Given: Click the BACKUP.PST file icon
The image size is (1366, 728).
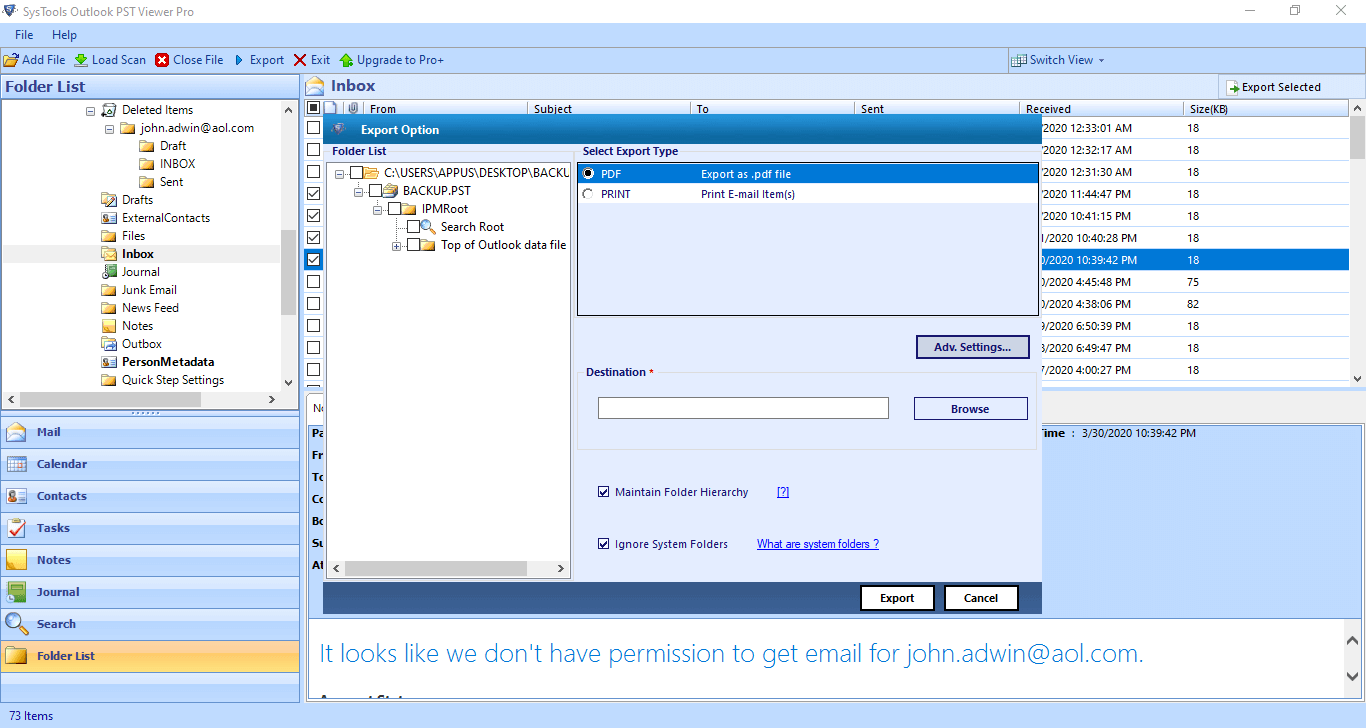Looking at the screenshot, I should [x=390, y=191].
